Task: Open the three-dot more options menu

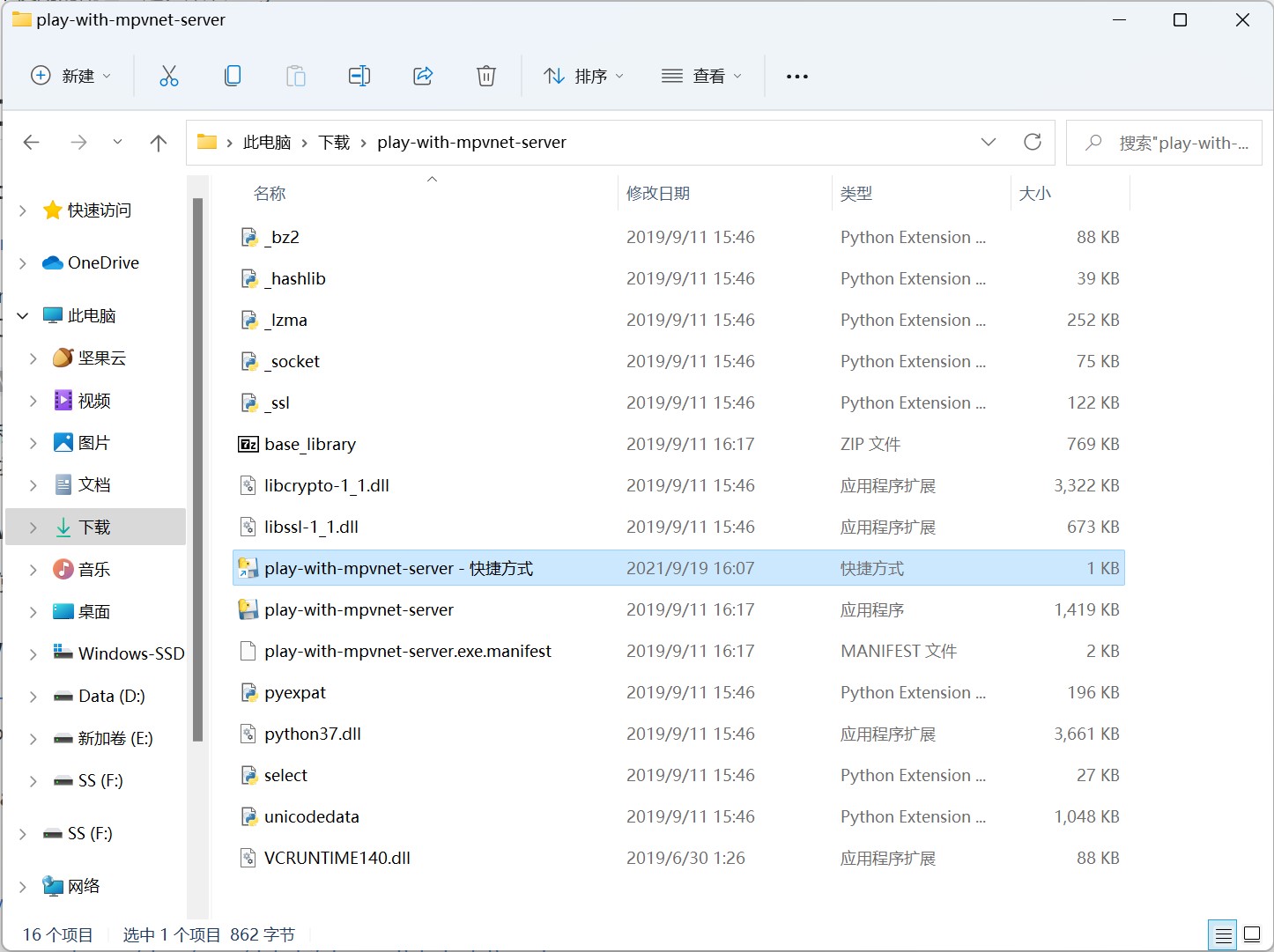Action: pos(797,77)
